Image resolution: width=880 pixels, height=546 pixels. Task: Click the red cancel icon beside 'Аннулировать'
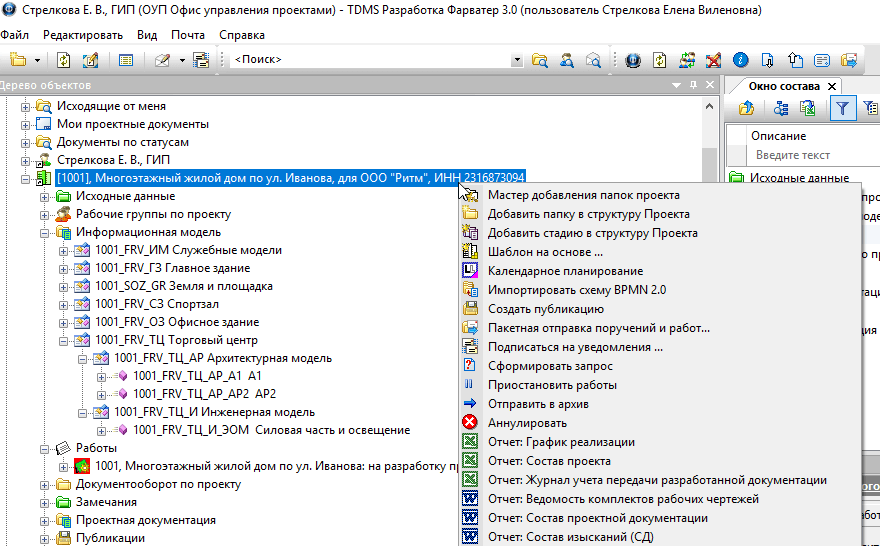tap(470, 423)
